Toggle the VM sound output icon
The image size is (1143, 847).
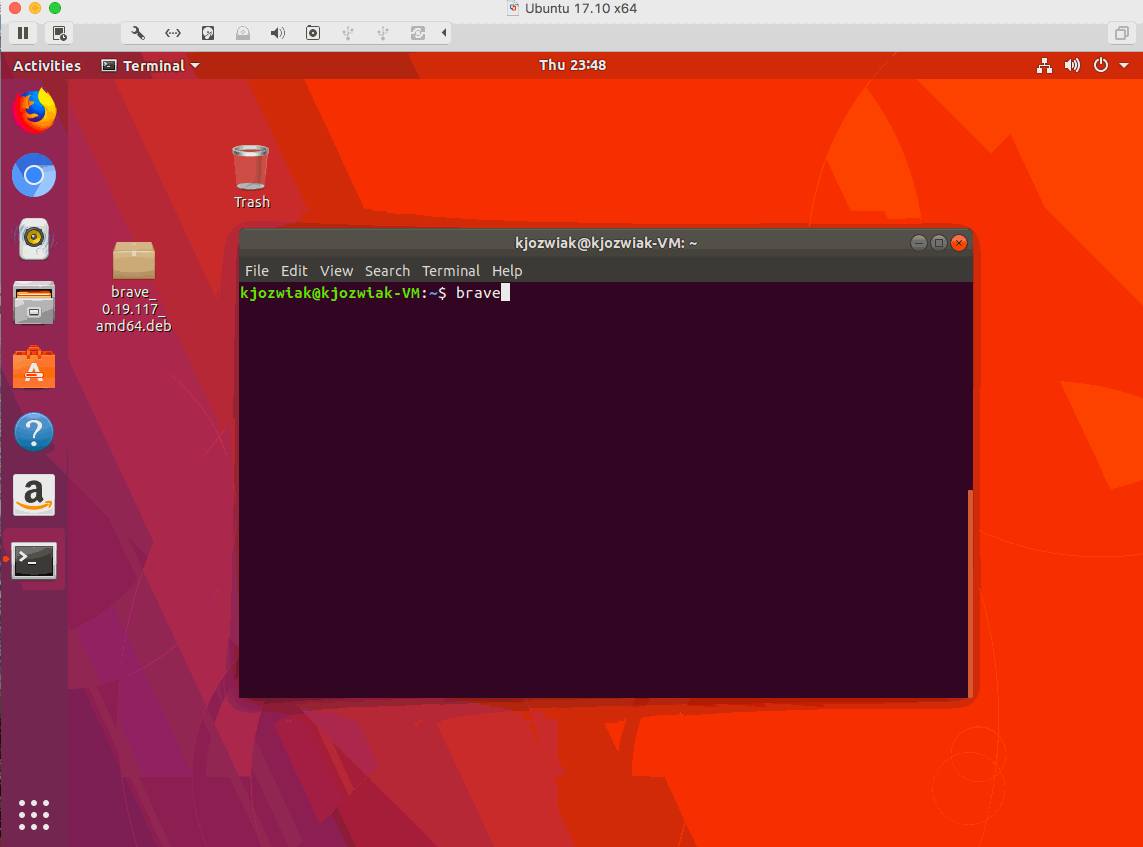click(x=276, y=32)
